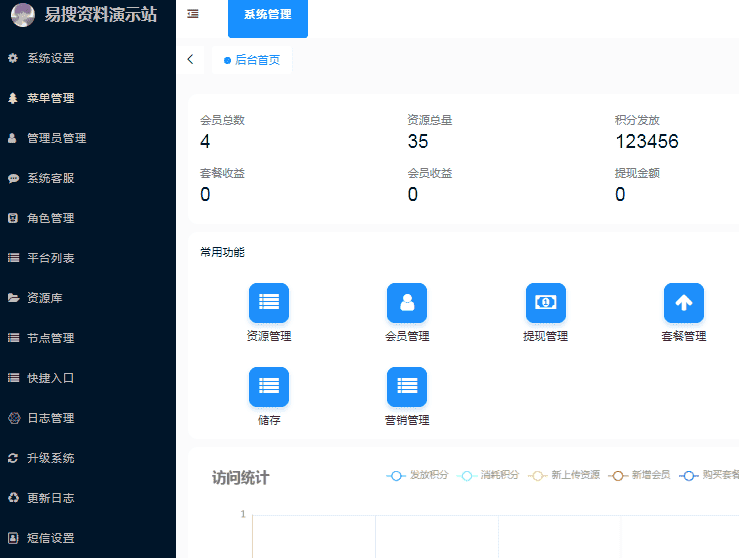
Task: Click the 会员总数 value 4
Action: coord(205,141)
